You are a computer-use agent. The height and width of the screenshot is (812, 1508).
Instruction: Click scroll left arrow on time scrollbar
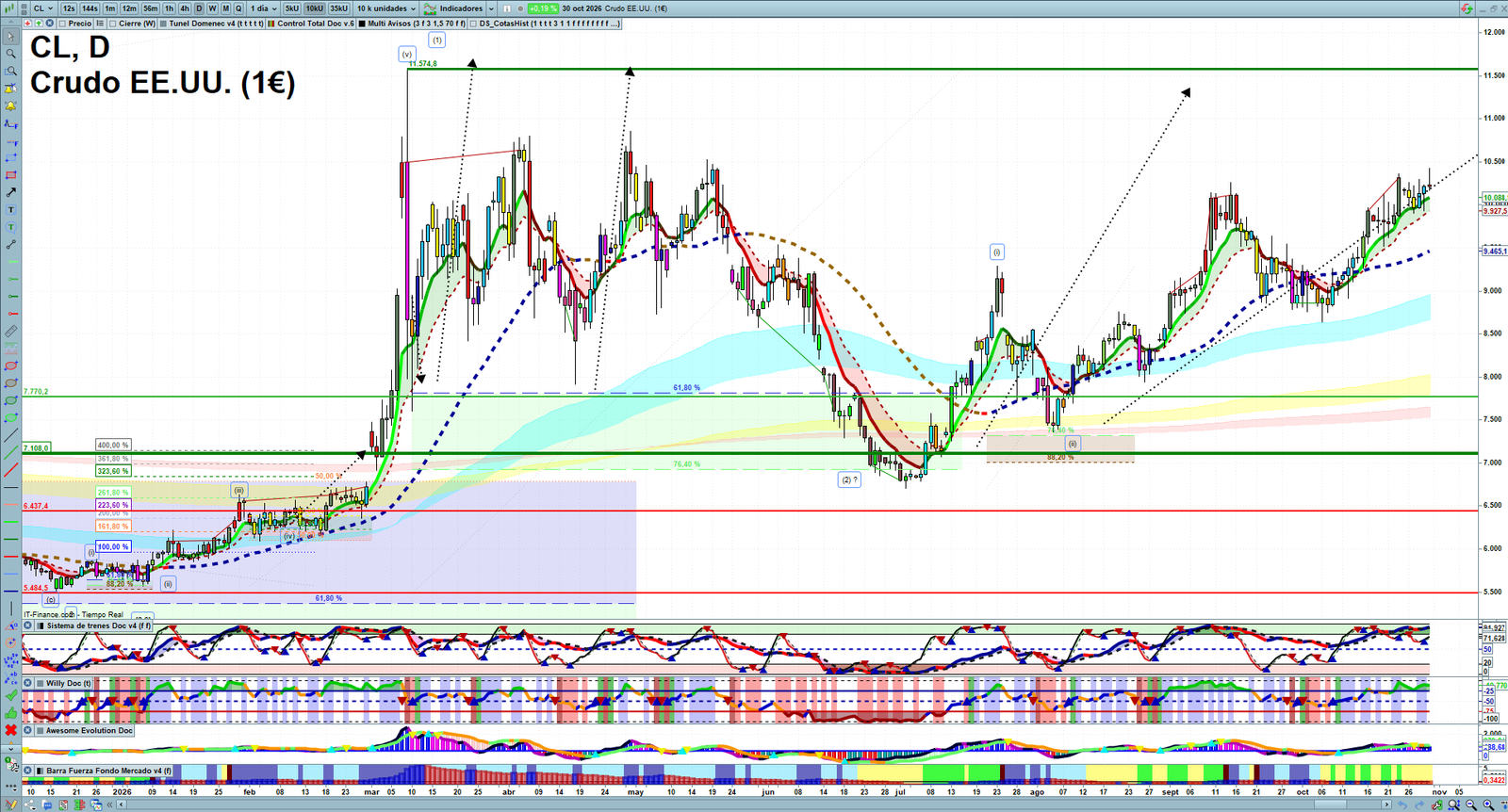121,804
